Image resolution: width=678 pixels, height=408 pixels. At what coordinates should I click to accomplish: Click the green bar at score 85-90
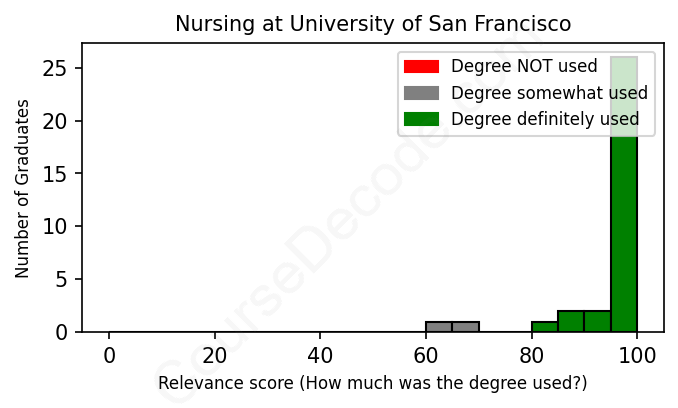(571, 321)
